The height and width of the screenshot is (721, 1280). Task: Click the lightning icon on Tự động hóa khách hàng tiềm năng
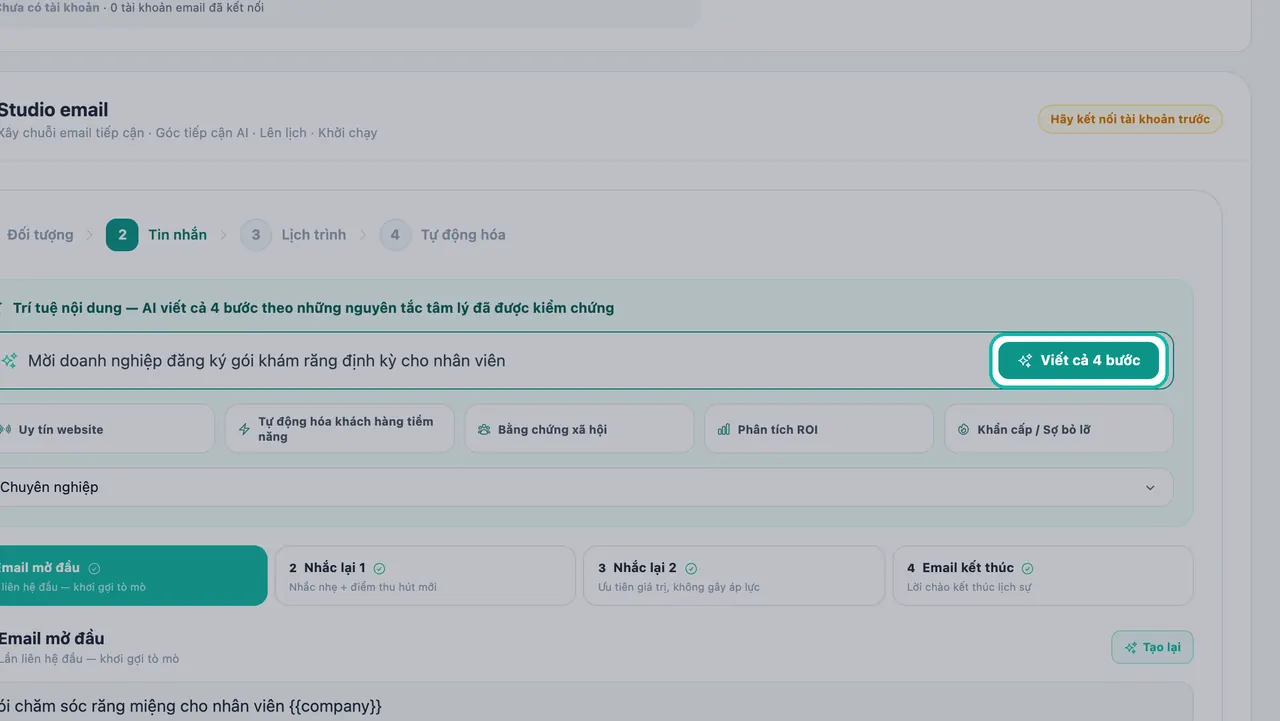(x=244, y=429)
